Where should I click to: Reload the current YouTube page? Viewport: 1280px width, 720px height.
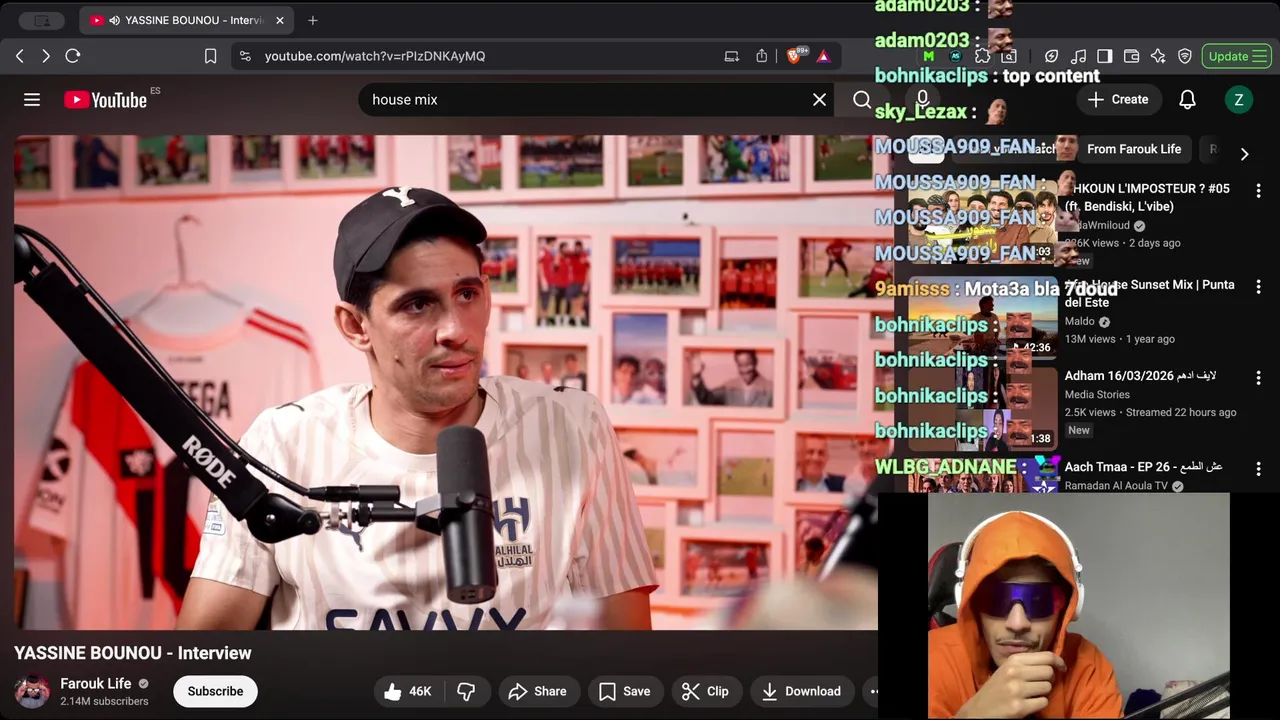[73, 56]
